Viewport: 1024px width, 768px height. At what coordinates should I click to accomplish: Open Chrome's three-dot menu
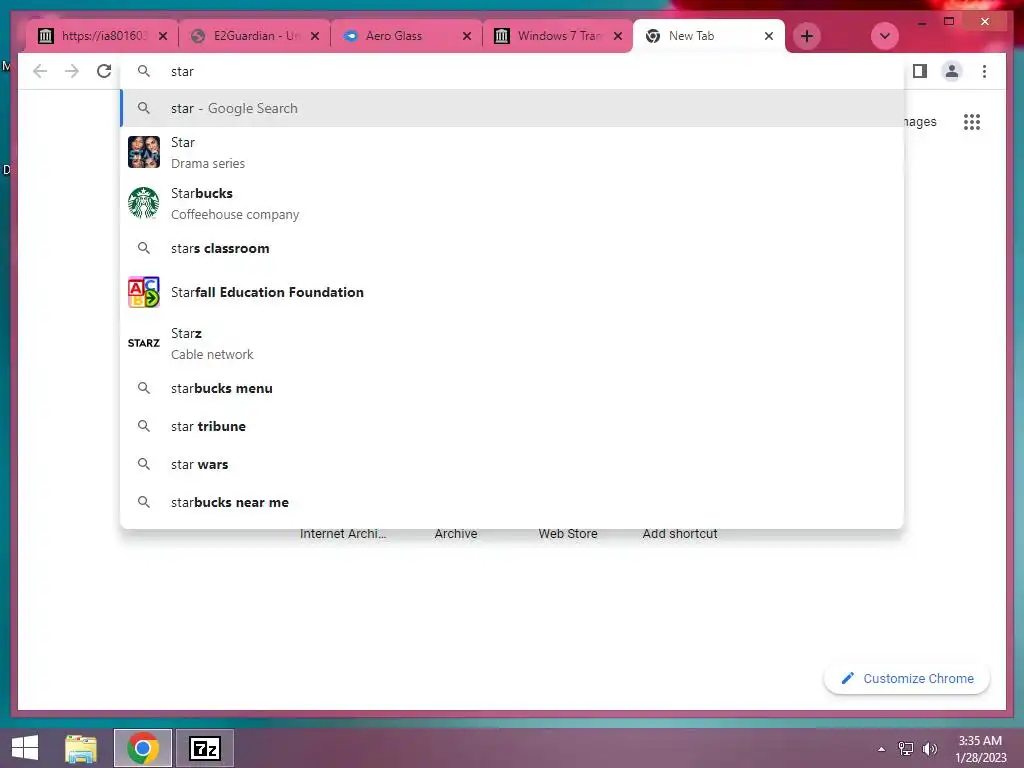(x=984, y=71)
